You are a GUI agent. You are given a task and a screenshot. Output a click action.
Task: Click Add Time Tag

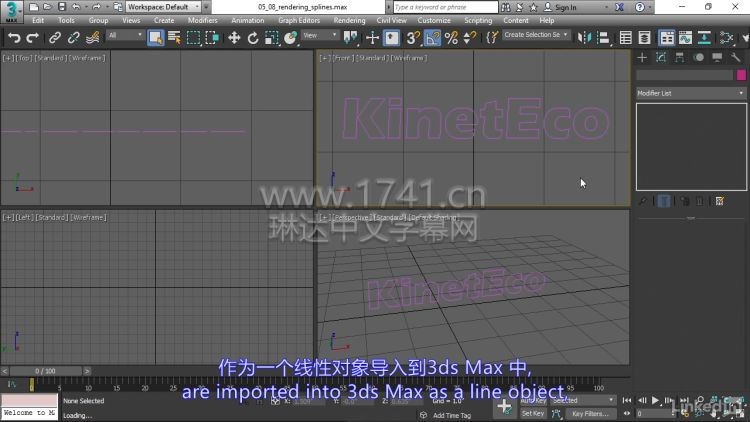point(452,415)
